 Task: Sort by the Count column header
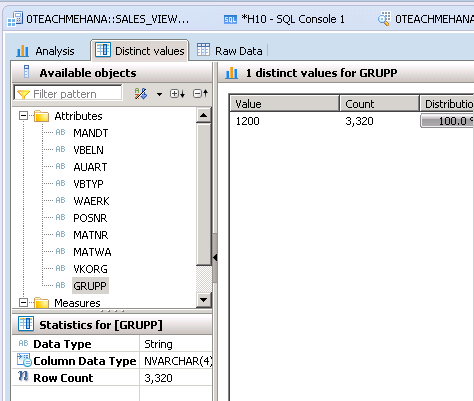click(379, 104)
